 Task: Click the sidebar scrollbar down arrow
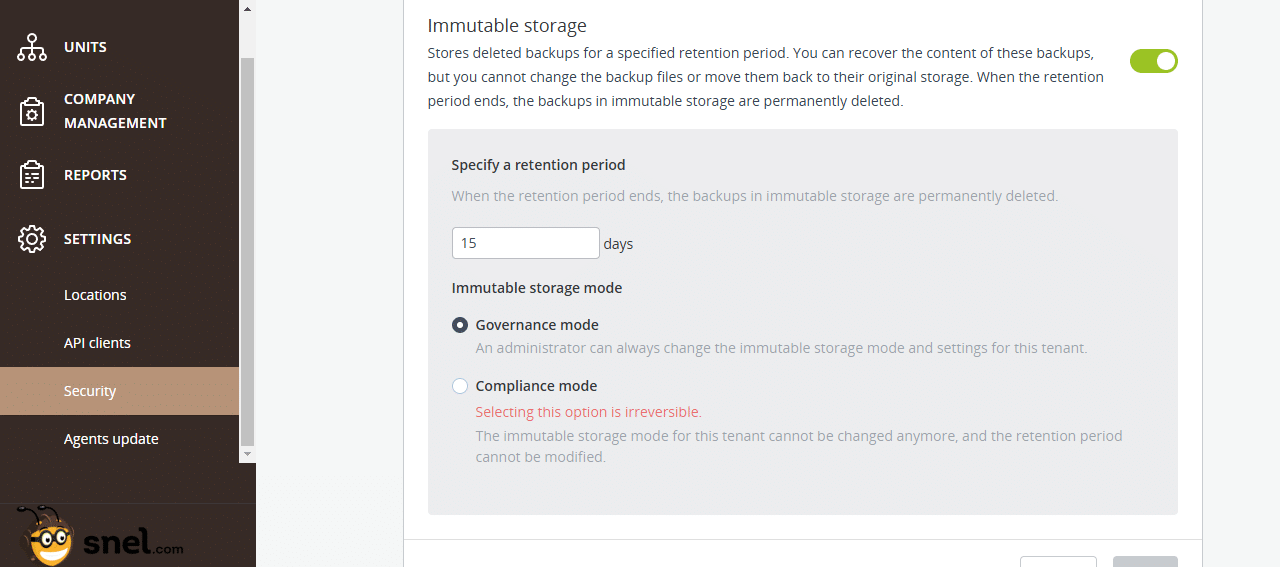click(x=247, y=454)
